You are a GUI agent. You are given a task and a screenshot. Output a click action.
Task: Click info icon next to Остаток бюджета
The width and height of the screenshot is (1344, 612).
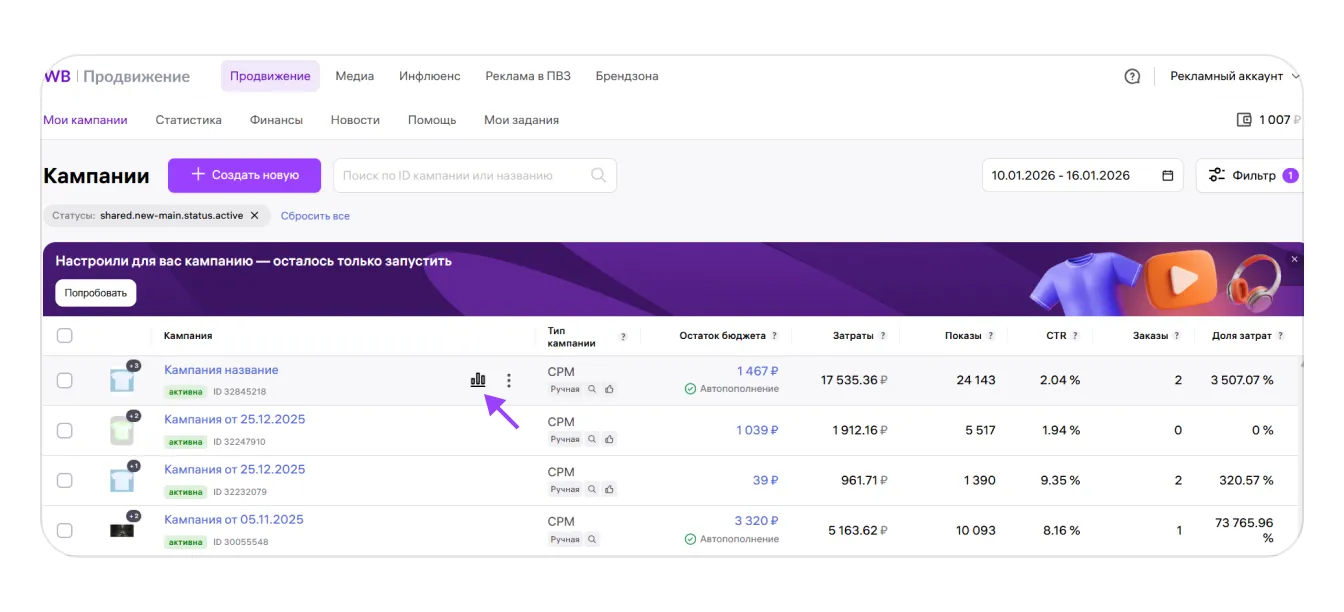click(774, 336)
